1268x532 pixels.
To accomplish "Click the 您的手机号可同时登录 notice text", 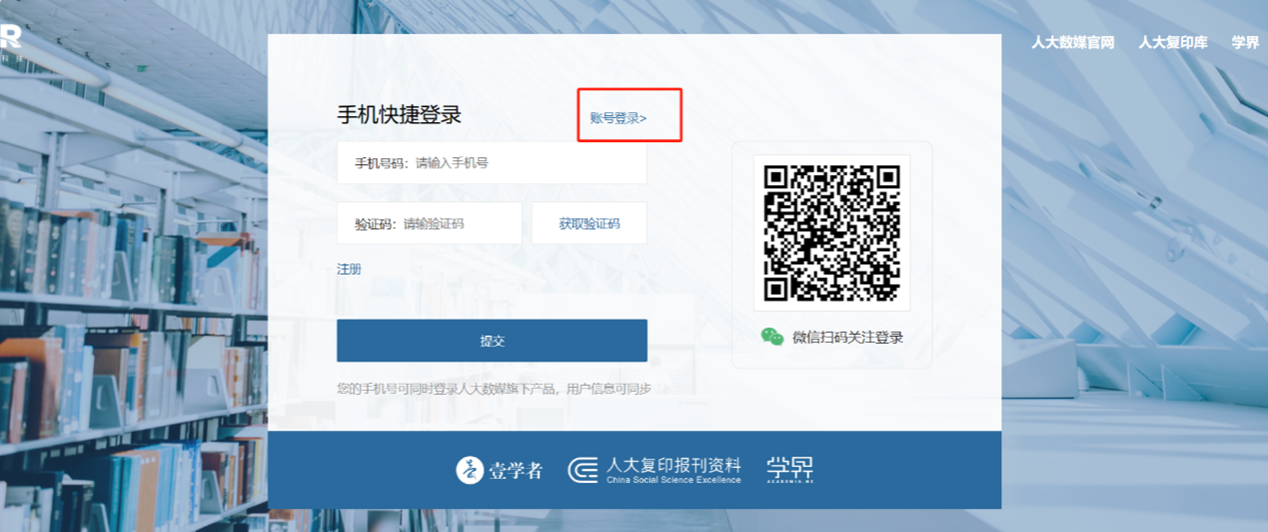I will (494, 389).
